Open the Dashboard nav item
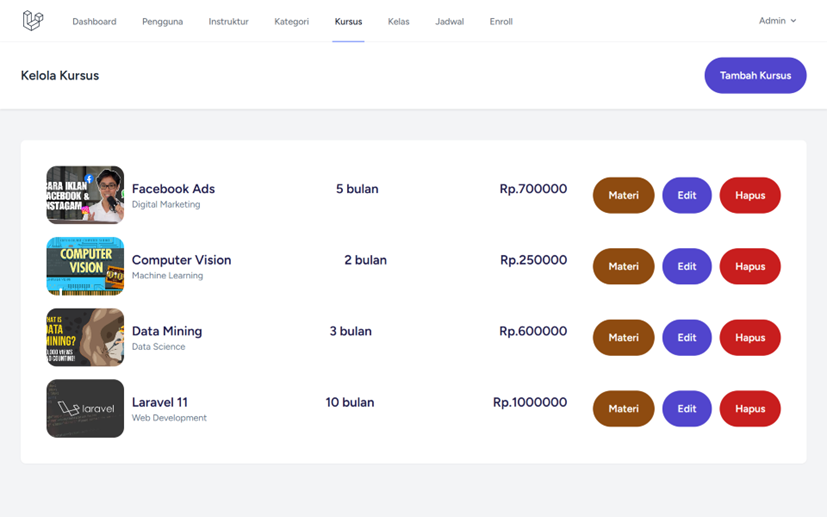 pos(94,22)
